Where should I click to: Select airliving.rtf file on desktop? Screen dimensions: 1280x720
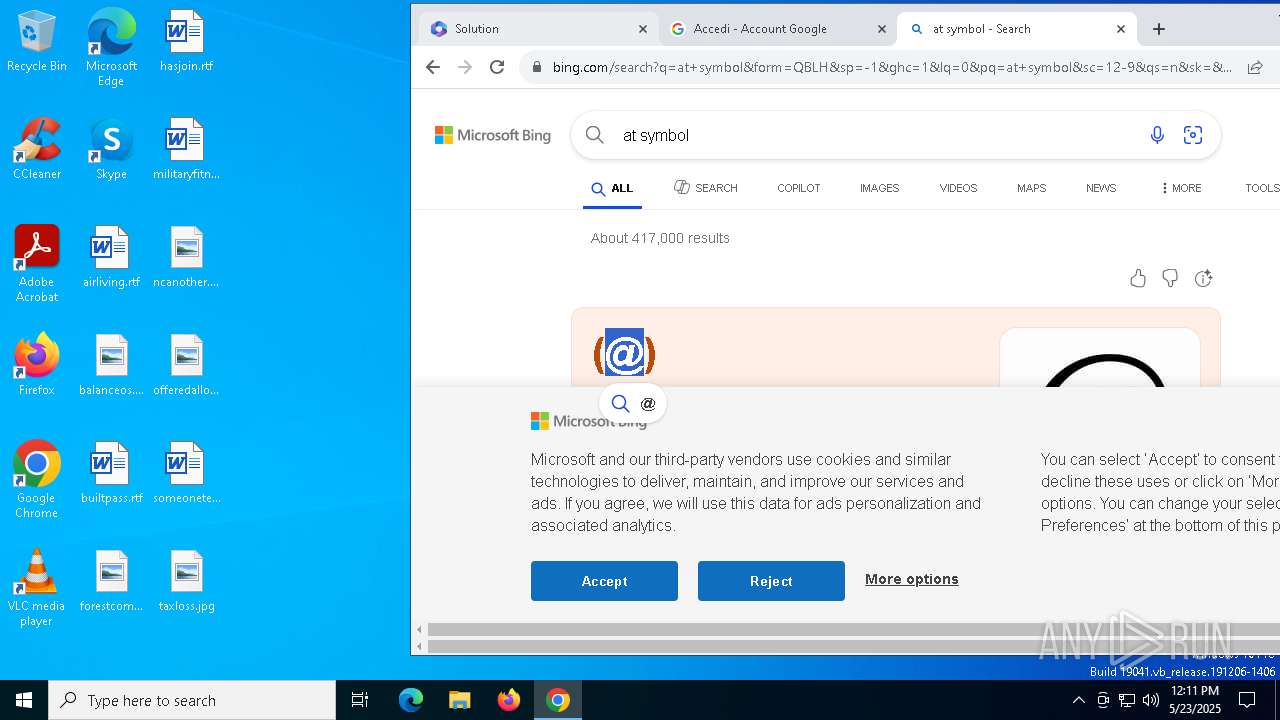[x=111, y=257]
